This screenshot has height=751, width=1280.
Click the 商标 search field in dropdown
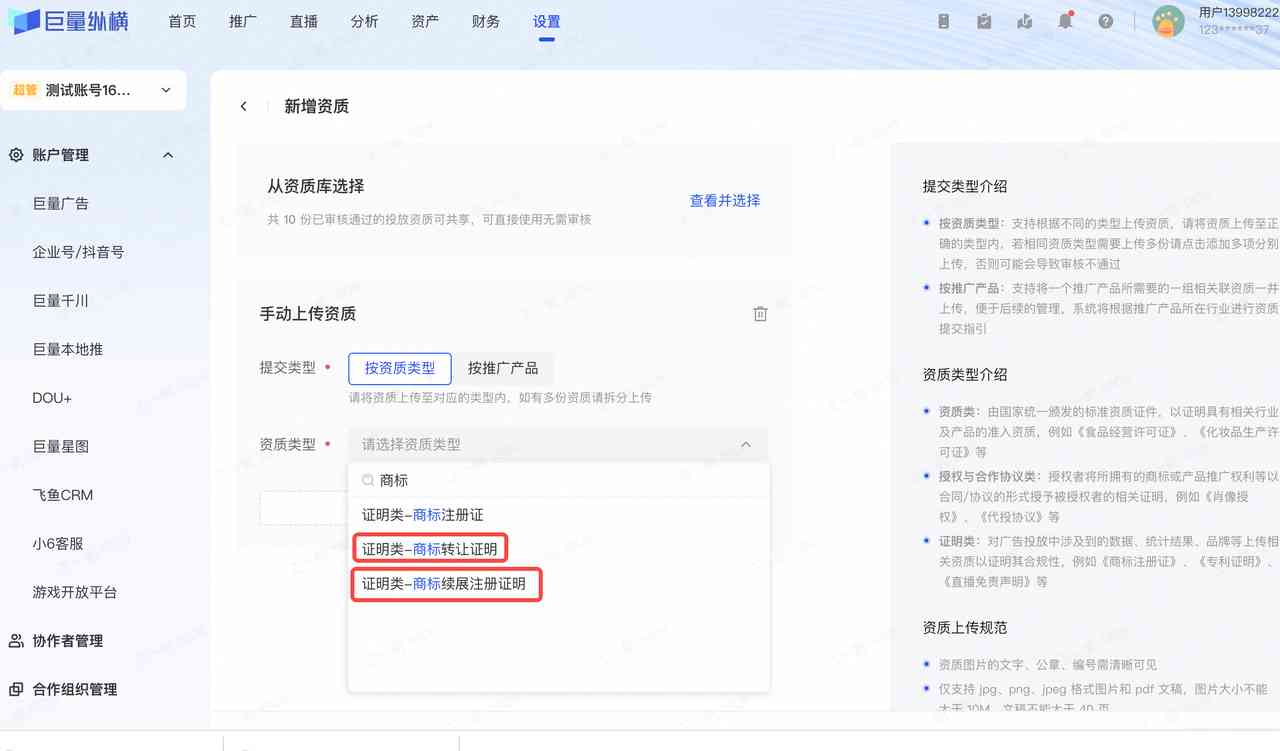point(560,481)
